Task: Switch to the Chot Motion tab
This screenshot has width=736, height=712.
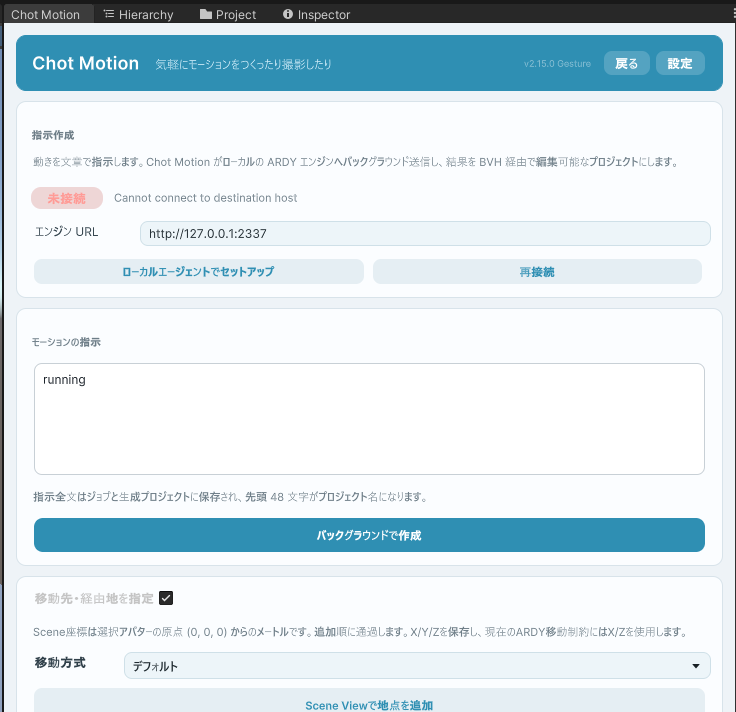Action: 46,15
